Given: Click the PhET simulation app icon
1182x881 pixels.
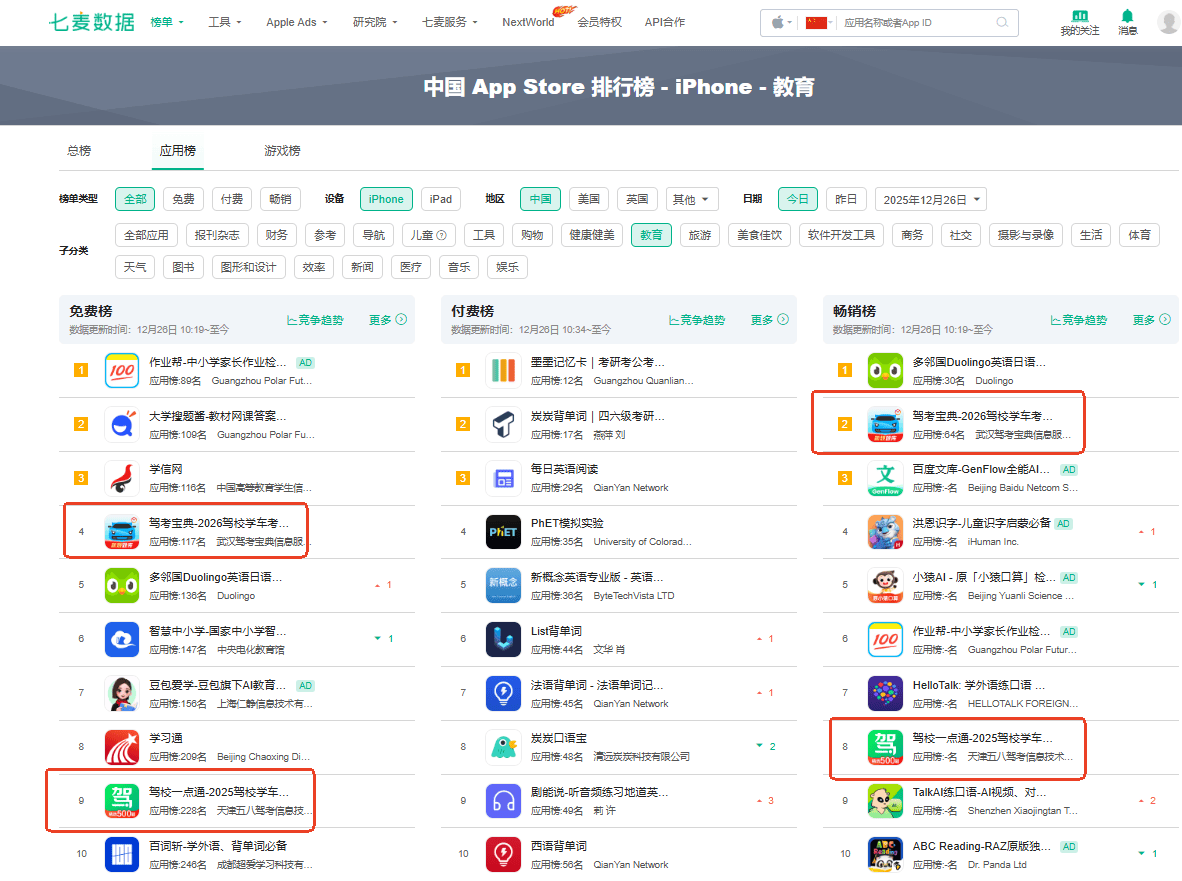Looking at the screenshot, I should (x=503, y=532).
